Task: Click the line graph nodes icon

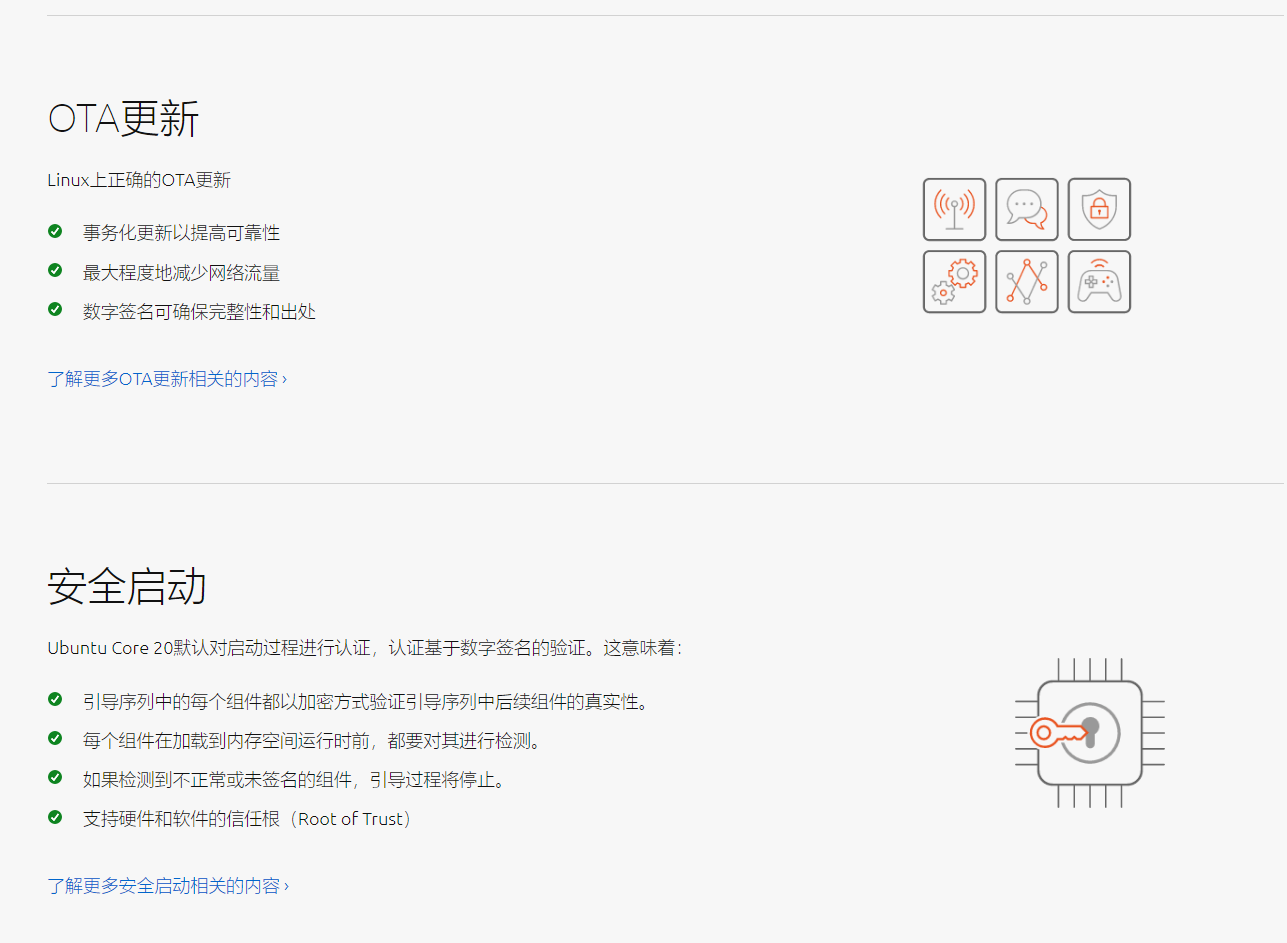Action: point(1027,281)
